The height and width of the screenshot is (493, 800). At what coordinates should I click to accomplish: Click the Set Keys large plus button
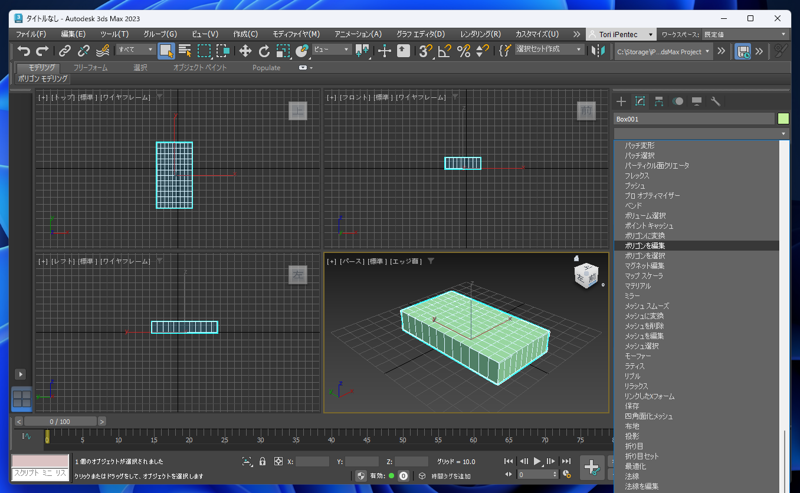(x=592, y=467)
